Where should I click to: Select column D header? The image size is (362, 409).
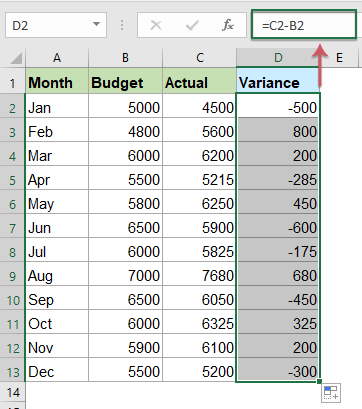point(278,58)
